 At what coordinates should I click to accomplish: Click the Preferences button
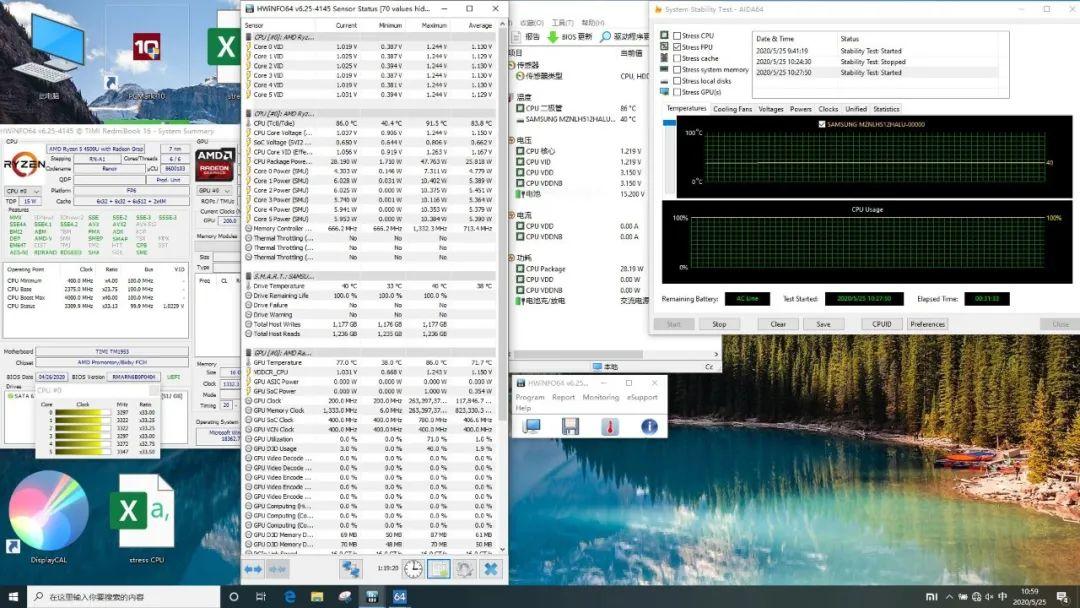point(927,324)
